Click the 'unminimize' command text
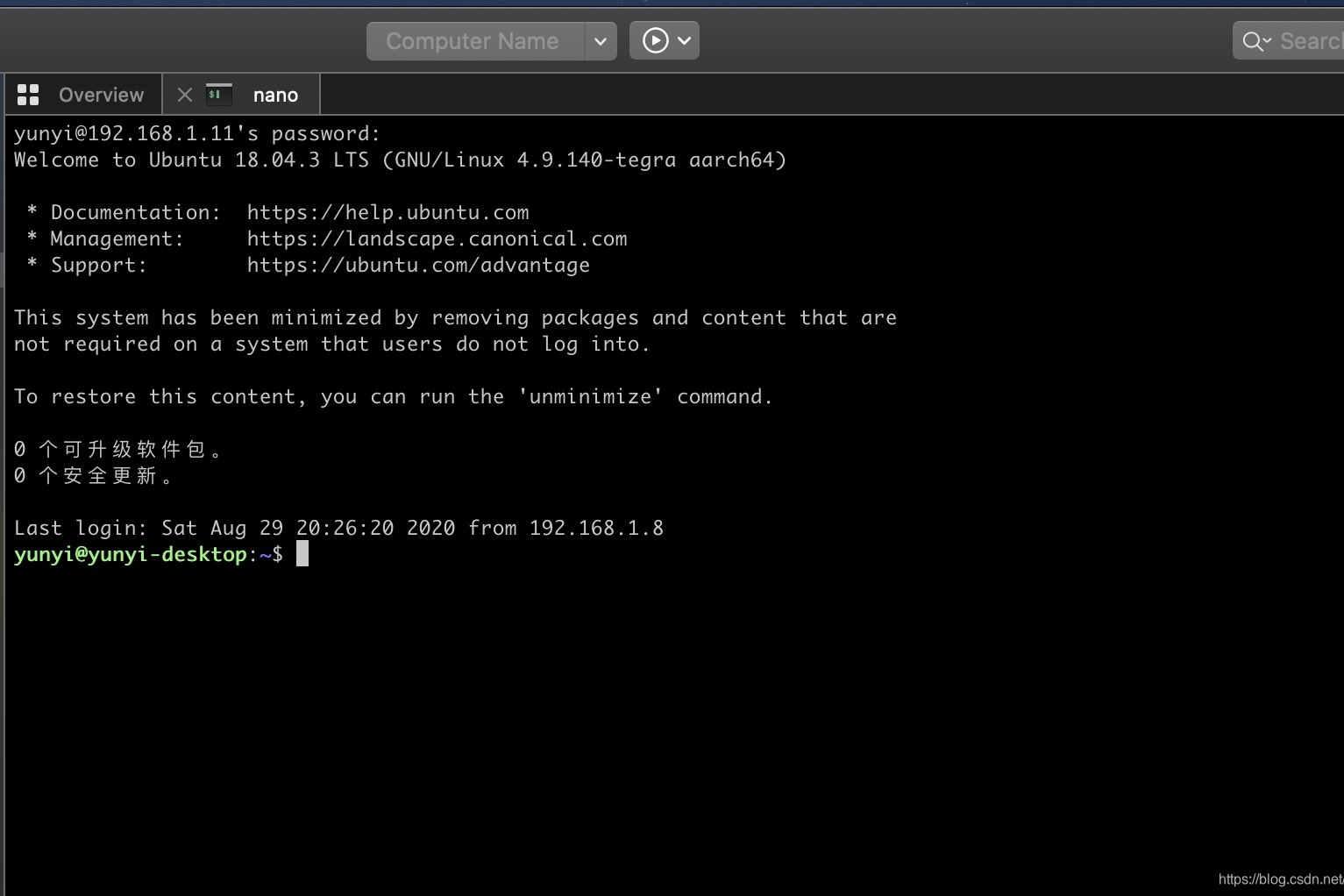 coord(590,396)
